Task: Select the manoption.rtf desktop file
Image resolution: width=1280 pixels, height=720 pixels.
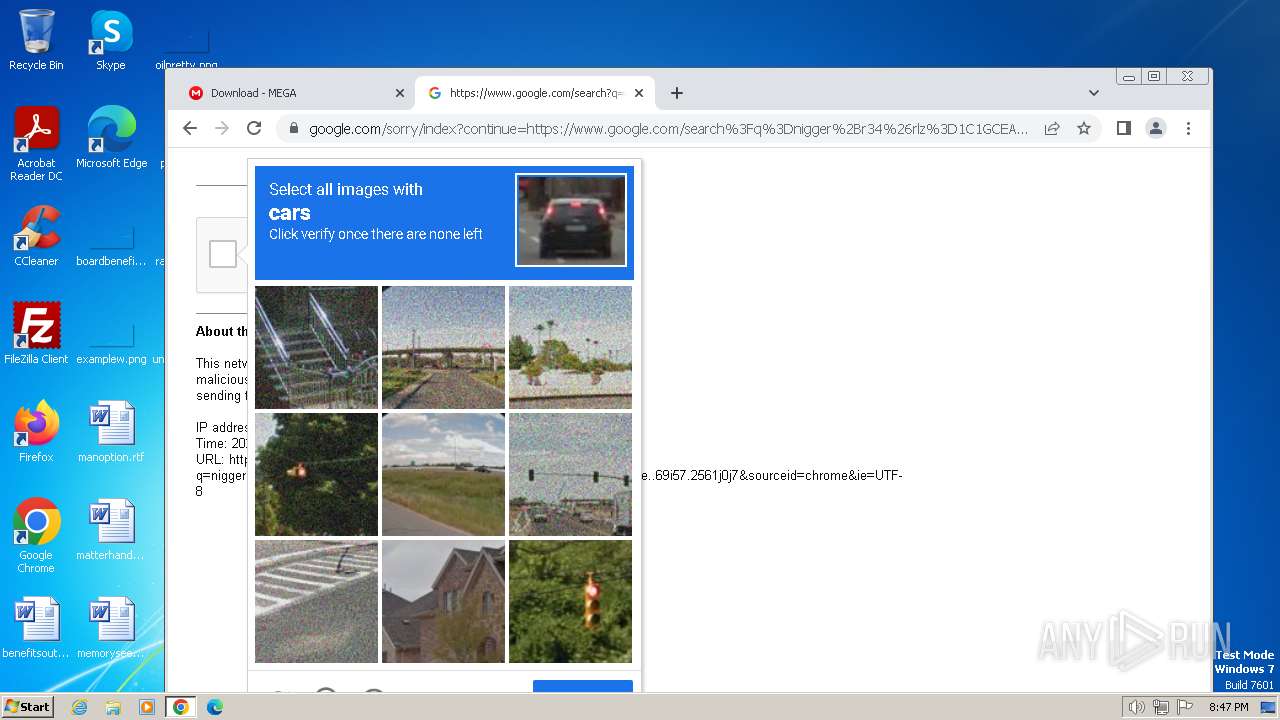Action: coord(111,432)
